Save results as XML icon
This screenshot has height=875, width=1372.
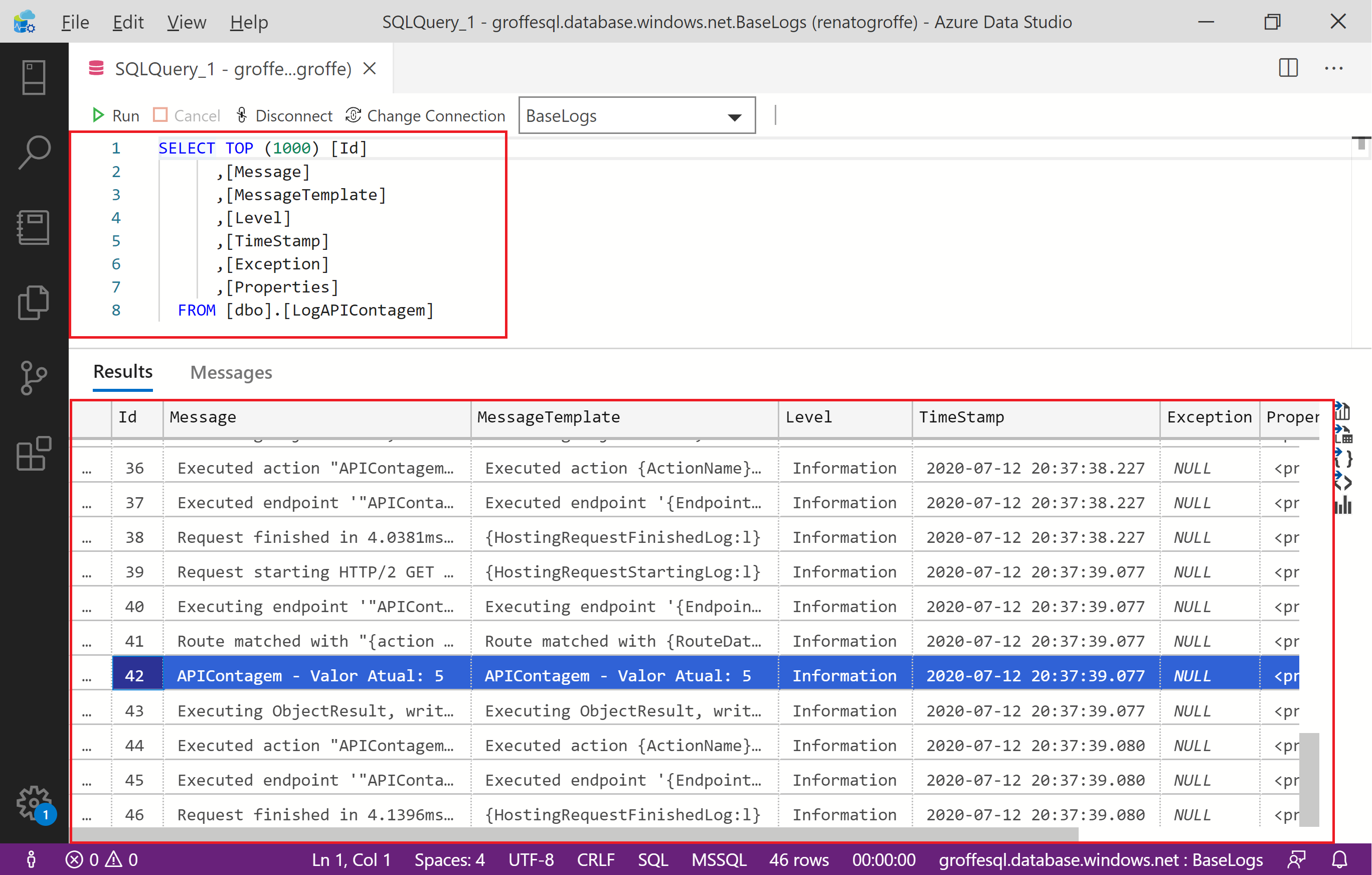click(x=1343, y=482)
